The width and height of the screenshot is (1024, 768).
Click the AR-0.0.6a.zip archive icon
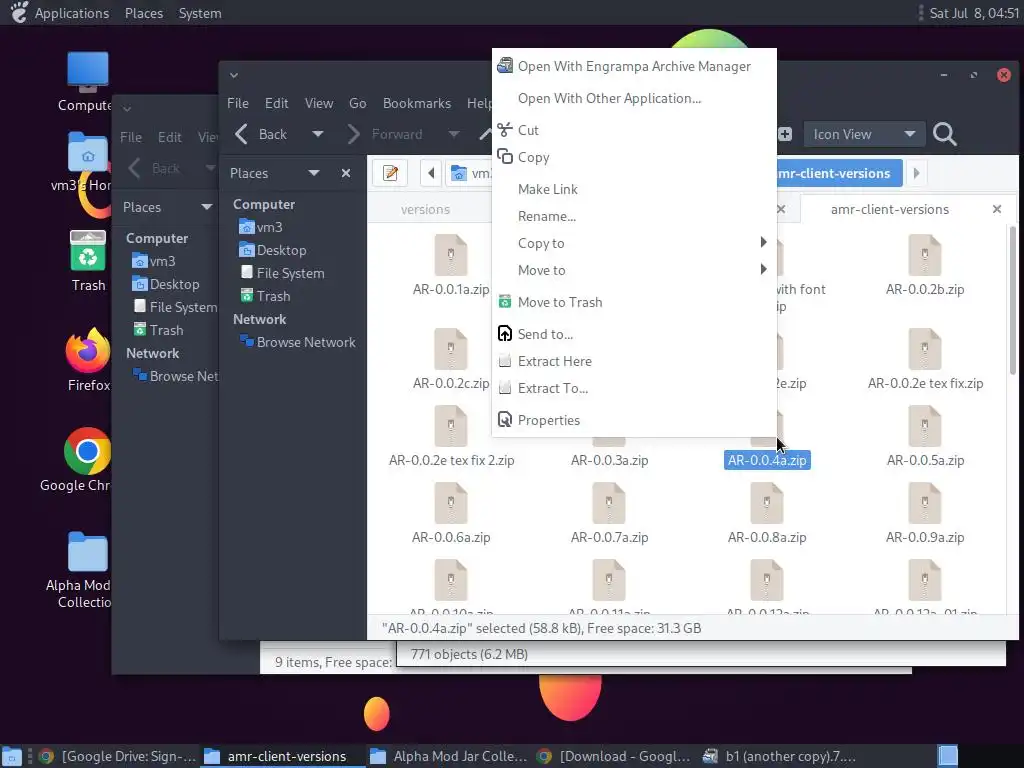pyautogui.click(x=451, y=503)
